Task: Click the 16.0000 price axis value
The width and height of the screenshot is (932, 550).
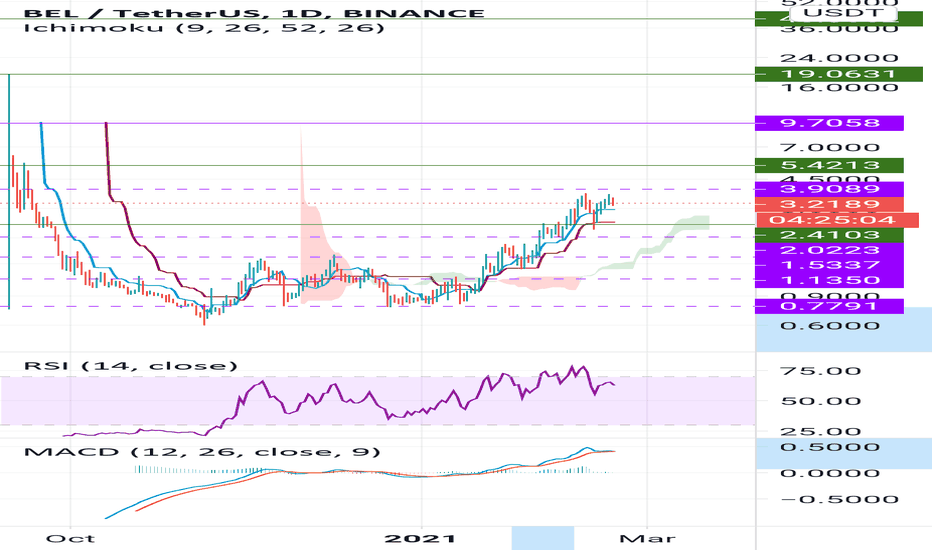Action: tap(839, 87)
